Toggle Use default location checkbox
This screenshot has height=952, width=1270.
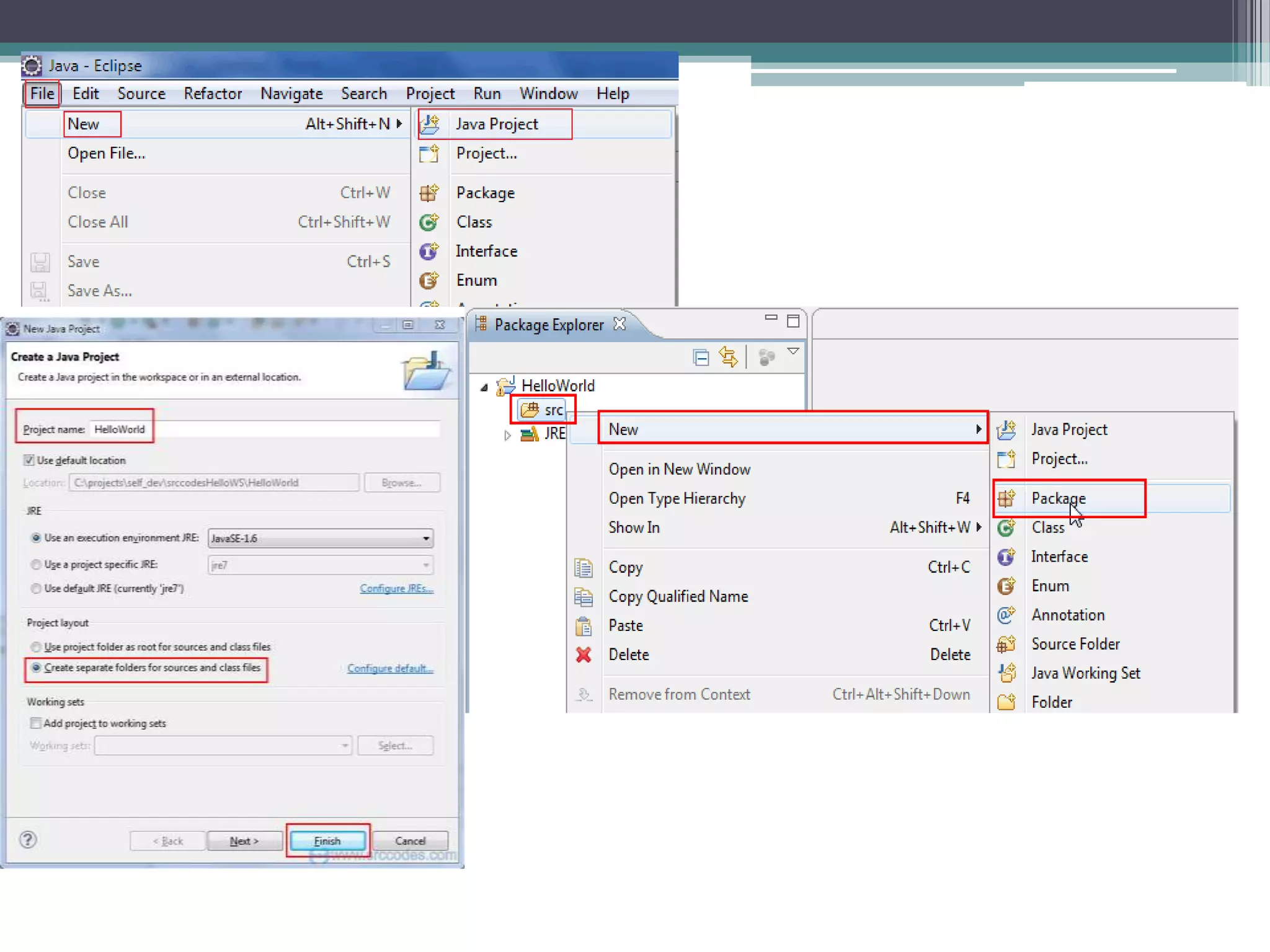tap(29, 460)
